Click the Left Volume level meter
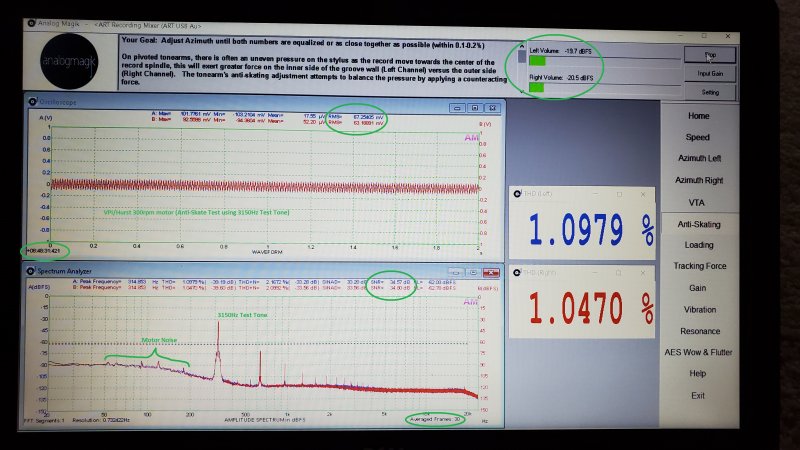Screen dimensions: 800x450 point(605,61)
